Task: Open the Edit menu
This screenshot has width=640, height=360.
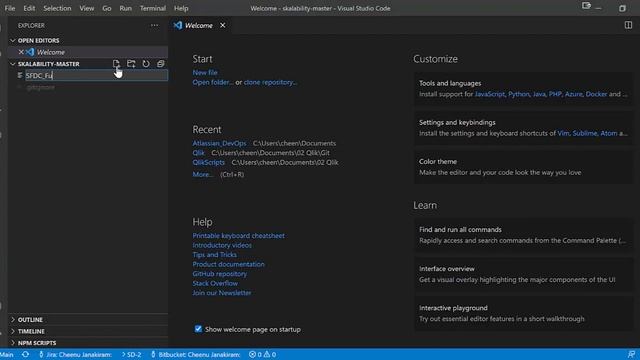Action: (x=29, y=8)
